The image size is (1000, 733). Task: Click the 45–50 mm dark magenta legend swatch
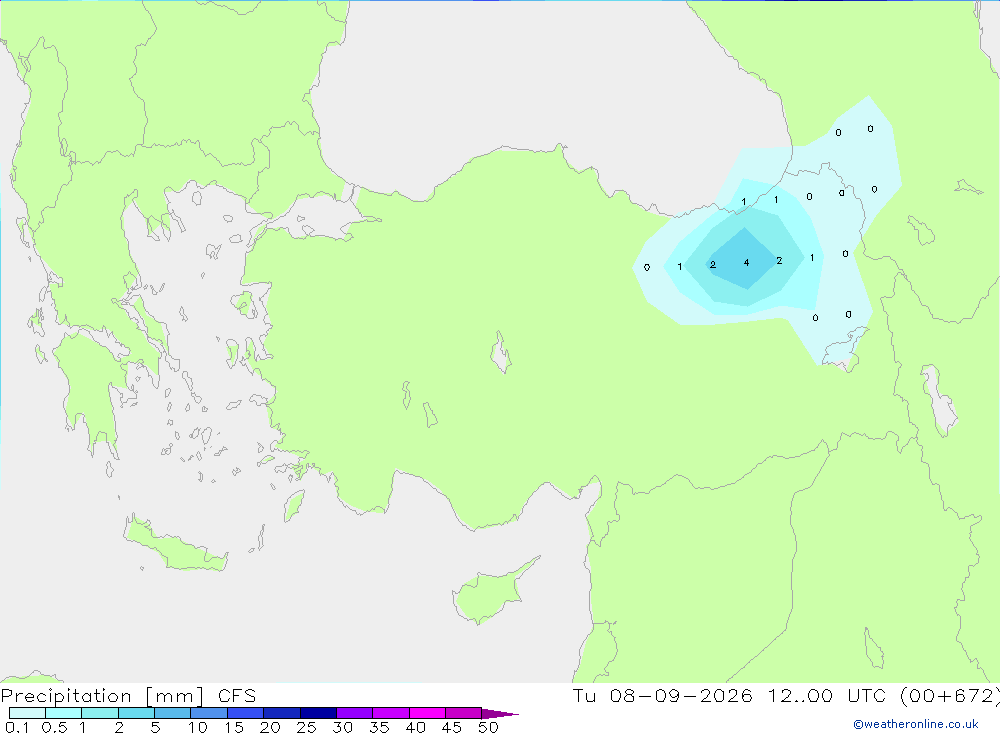[464, 713]
